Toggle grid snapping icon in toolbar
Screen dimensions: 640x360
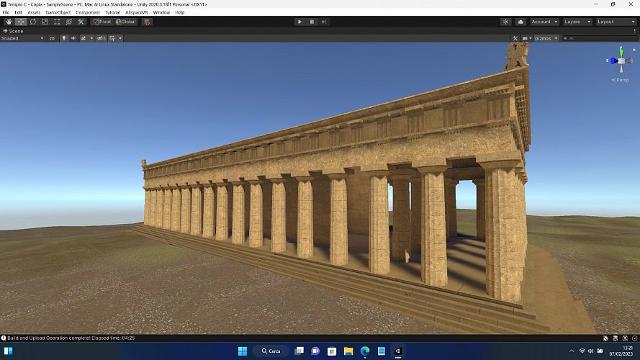click(147, 22)
